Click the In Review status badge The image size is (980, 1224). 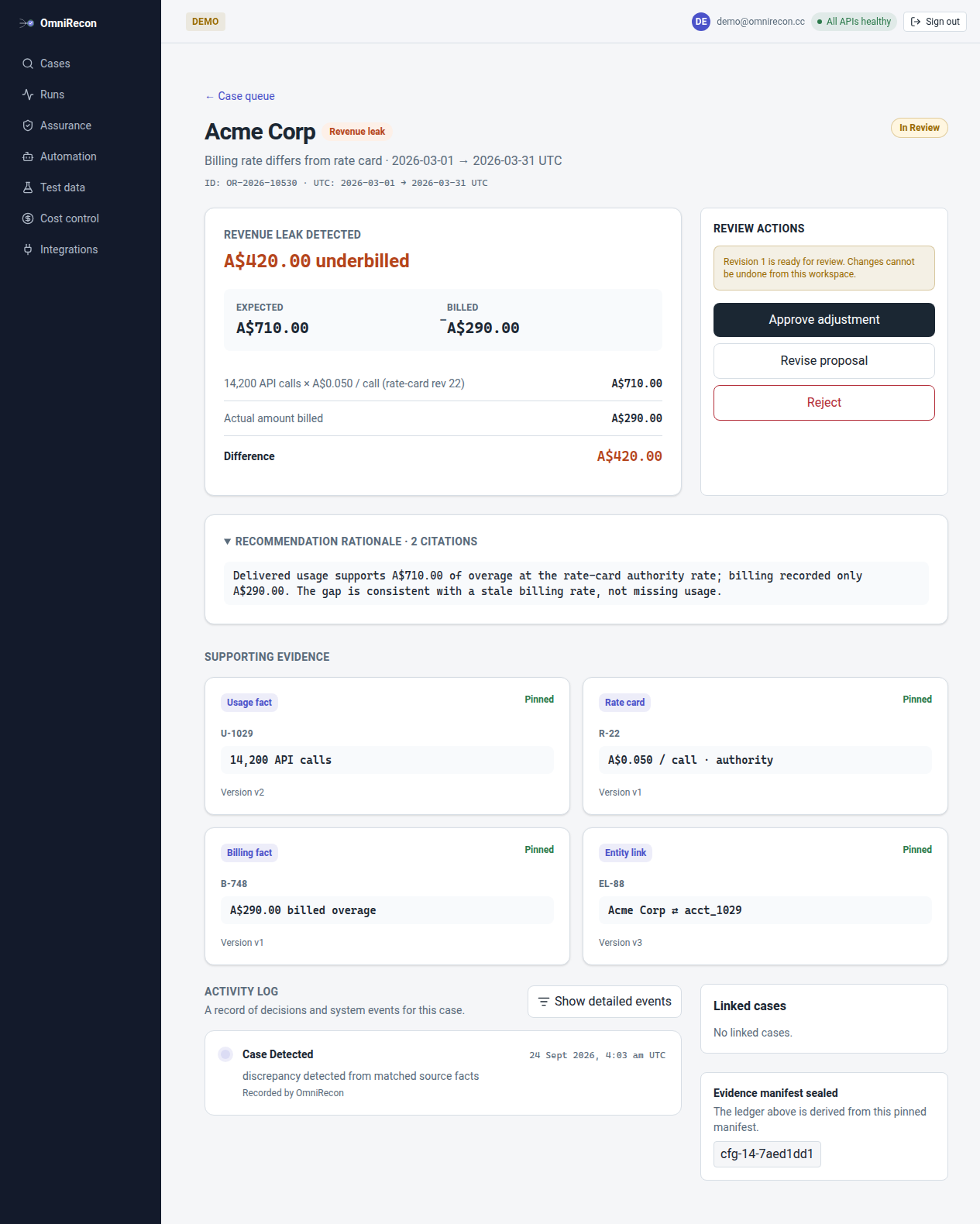click(920, 128)
